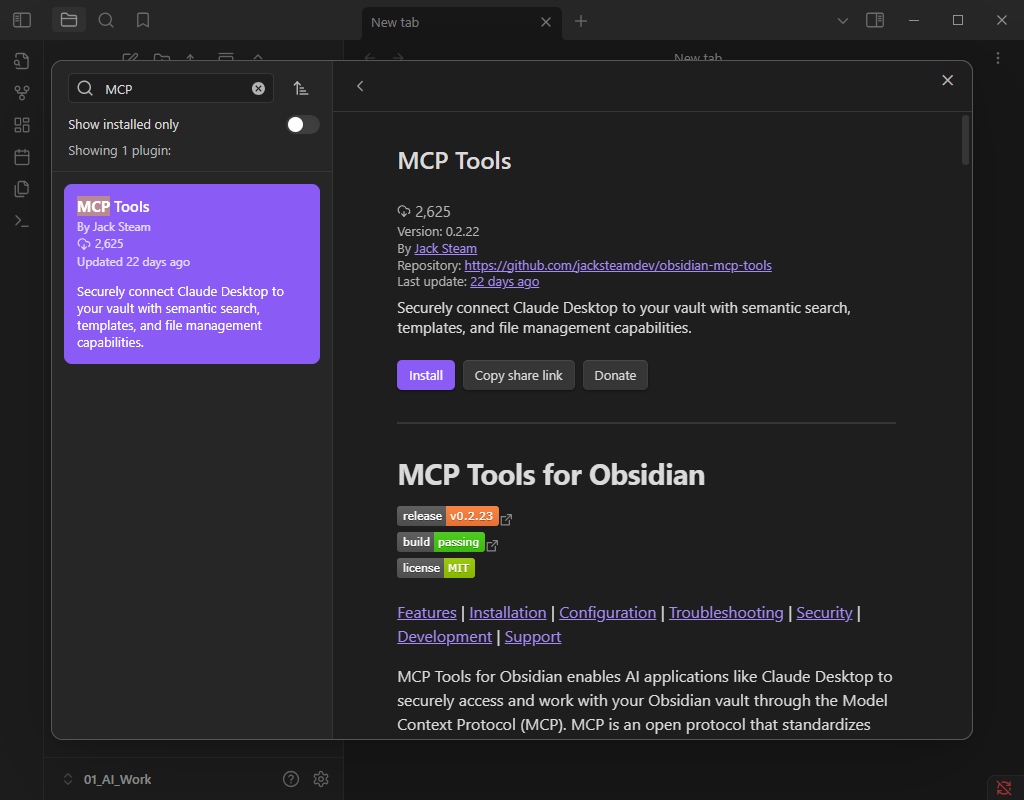
Task: Open the command palette ribbon icon
Action: coord(22,221)
